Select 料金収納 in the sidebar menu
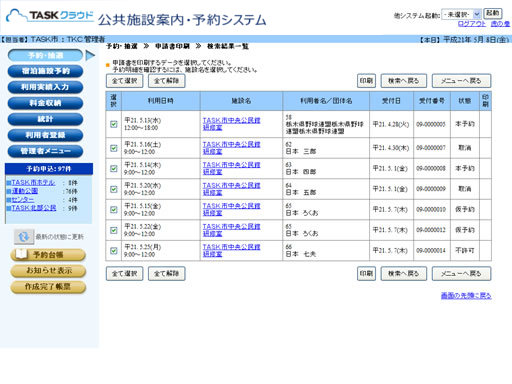The width and height of the screenshot is (512, 384). tap(45, 103)
